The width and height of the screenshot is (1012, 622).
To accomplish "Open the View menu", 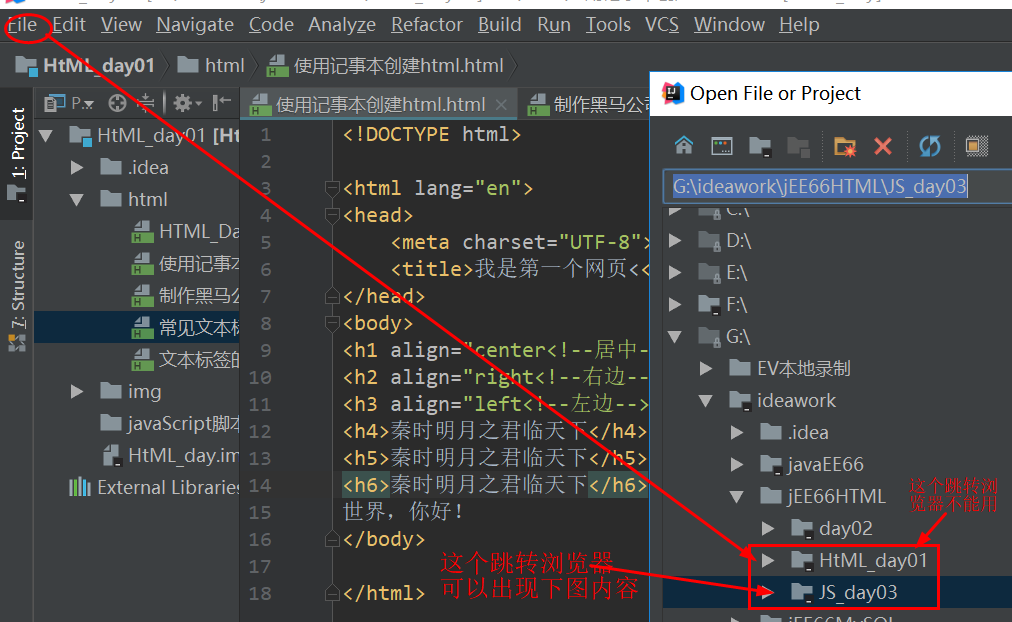I will tap(121, 25).
